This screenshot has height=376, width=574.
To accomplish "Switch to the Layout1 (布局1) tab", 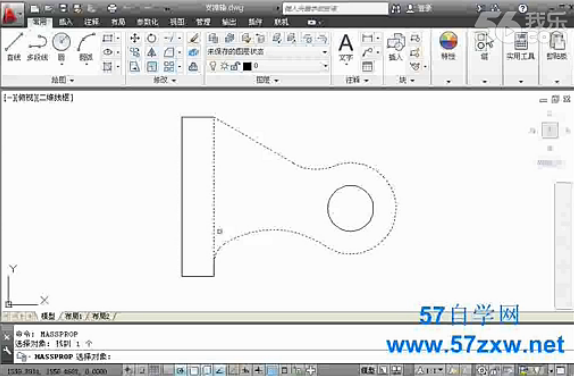I will tap(73, 316).
